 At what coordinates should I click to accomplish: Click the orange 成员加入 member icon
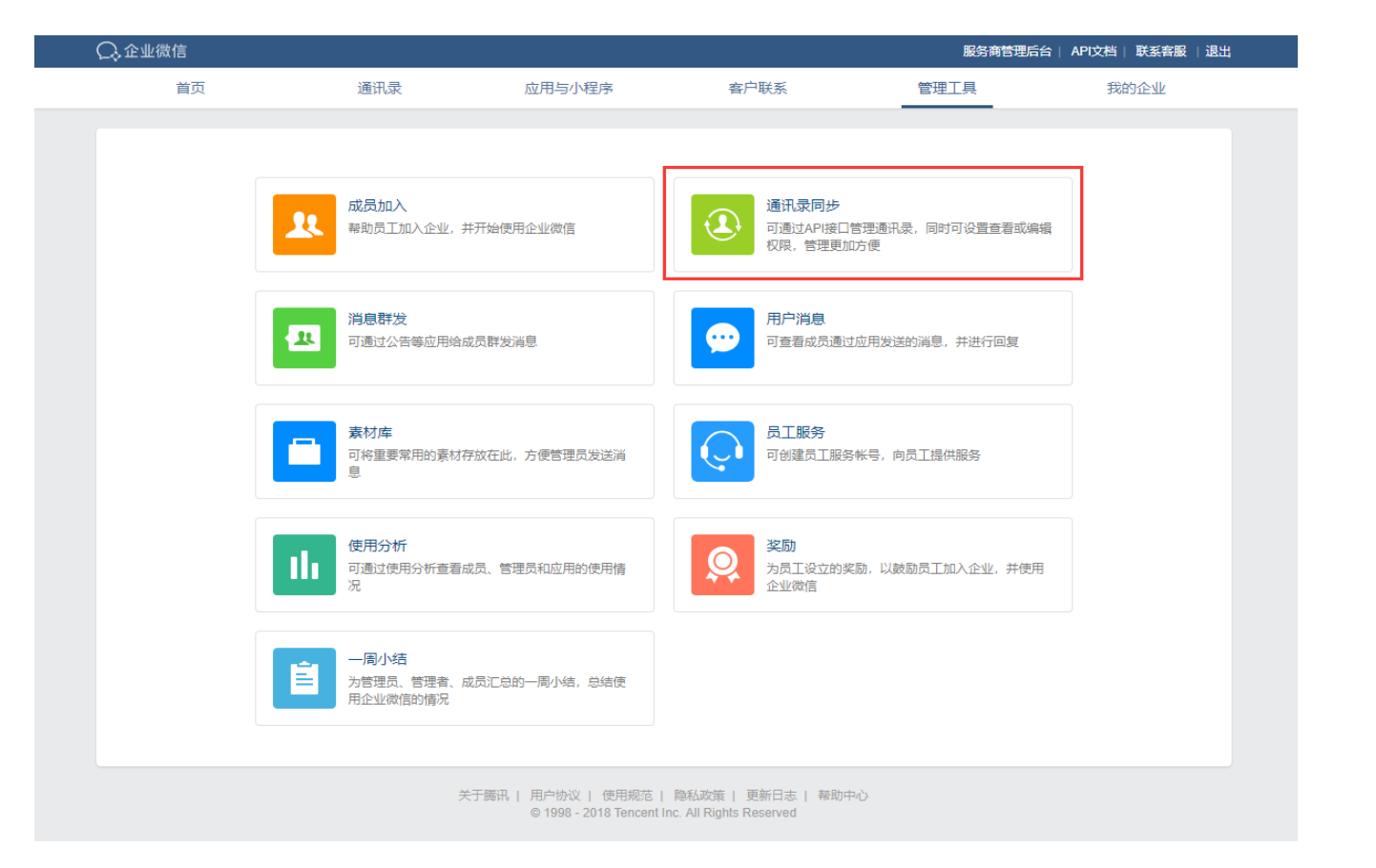pos(303,224)
